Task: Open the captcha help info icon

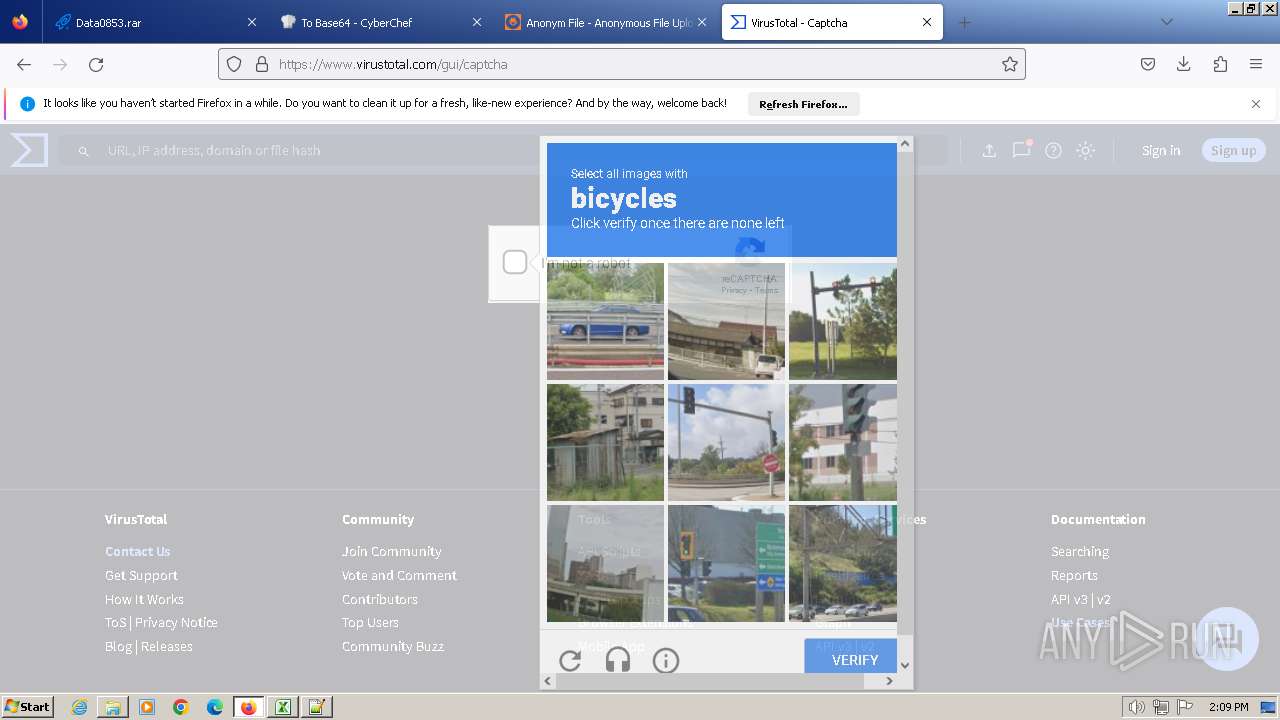Action: tap(666, 660)
